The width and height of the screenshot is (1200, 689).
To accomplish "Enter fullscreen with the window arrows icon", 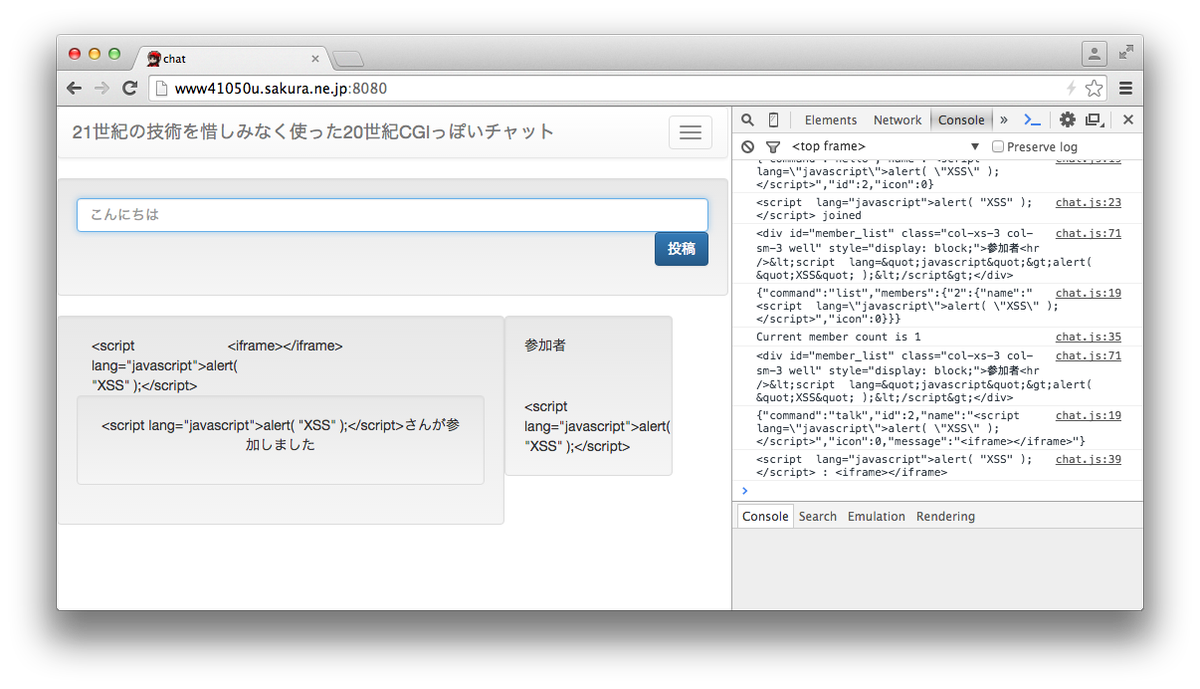I will pyautogui.click(x=1126, y=52).
